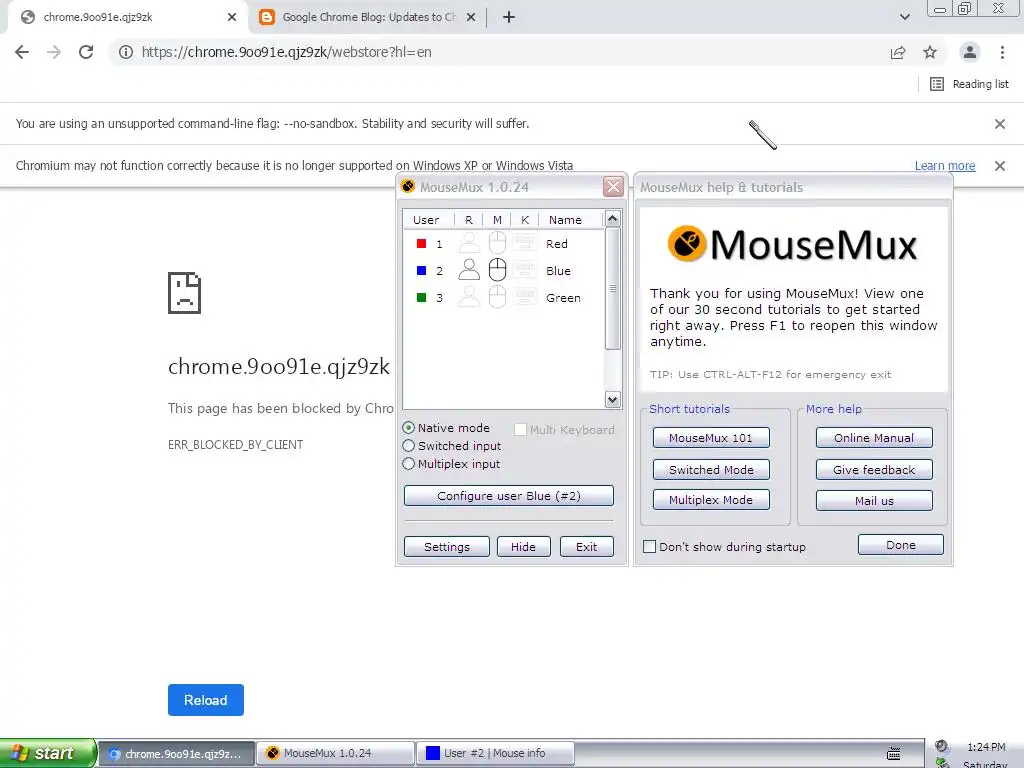Click the blue color swatch for user 2
The width and height of the screenshot is (1024, 768).
(x=421, y=270)
